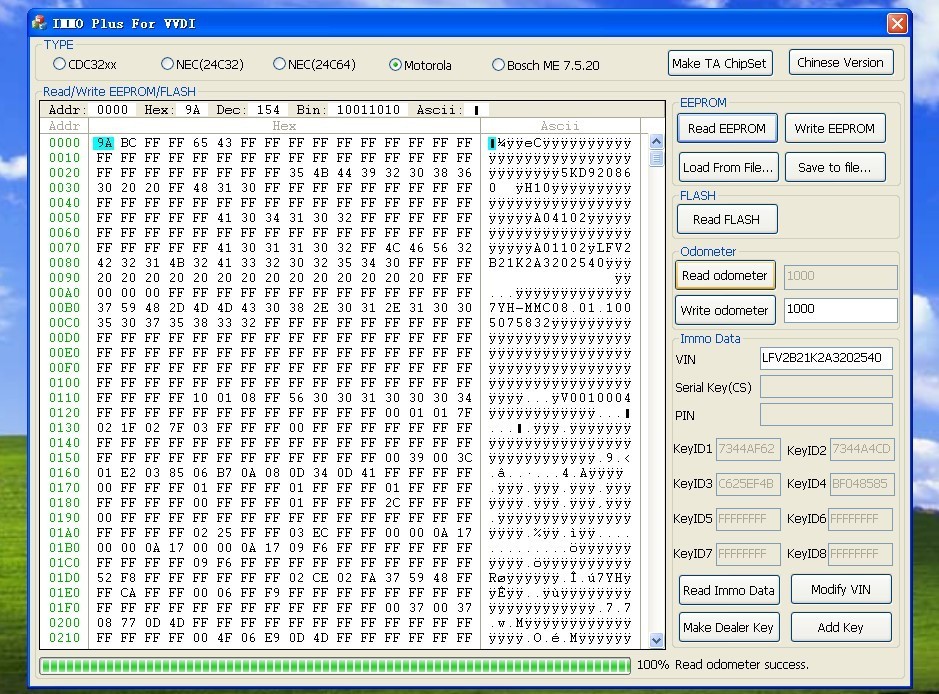
Task: Click the read odometer value field
Action: tap(840, 277)
